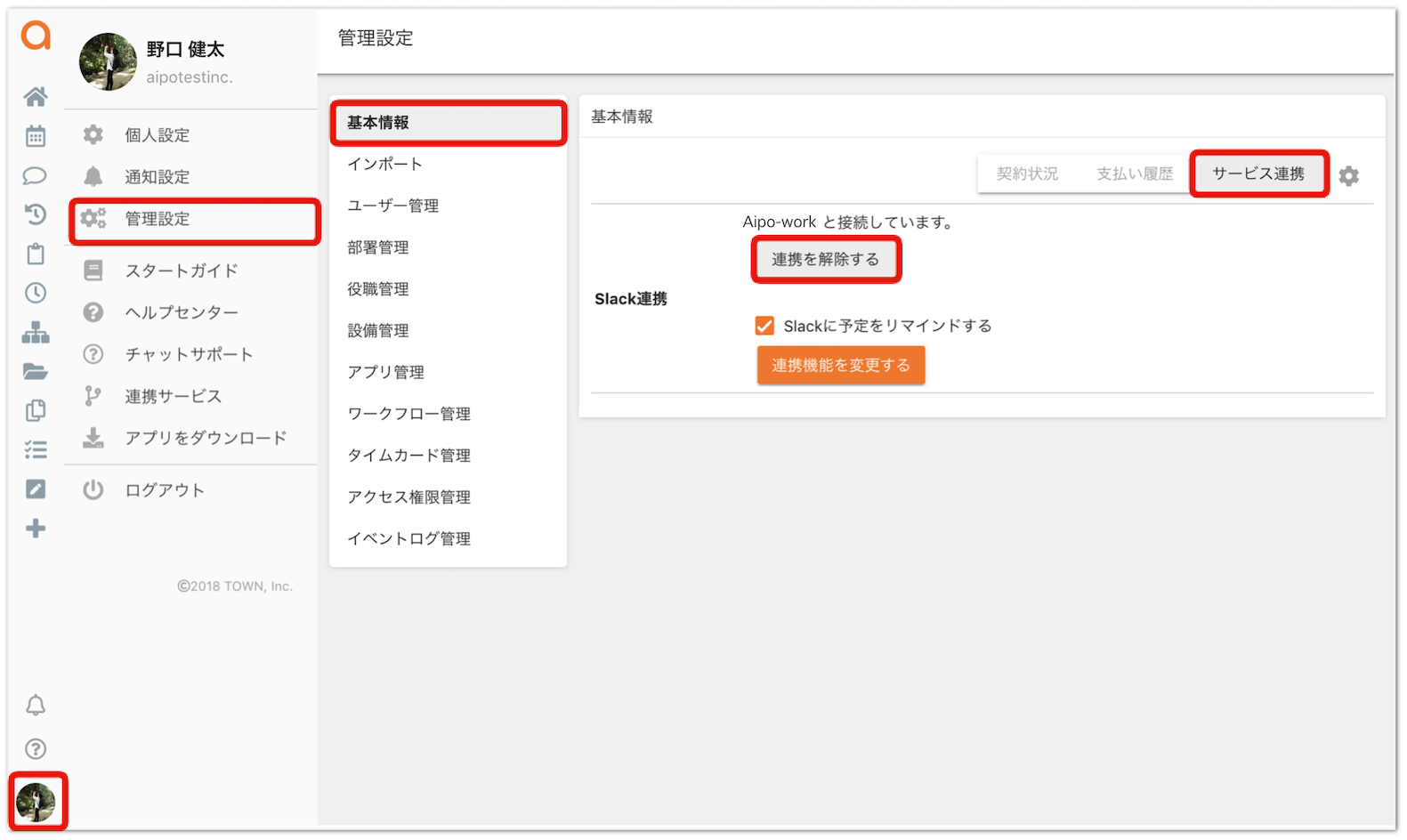
Task: Click ログアウト label to sign out
Action: point(165,490)
